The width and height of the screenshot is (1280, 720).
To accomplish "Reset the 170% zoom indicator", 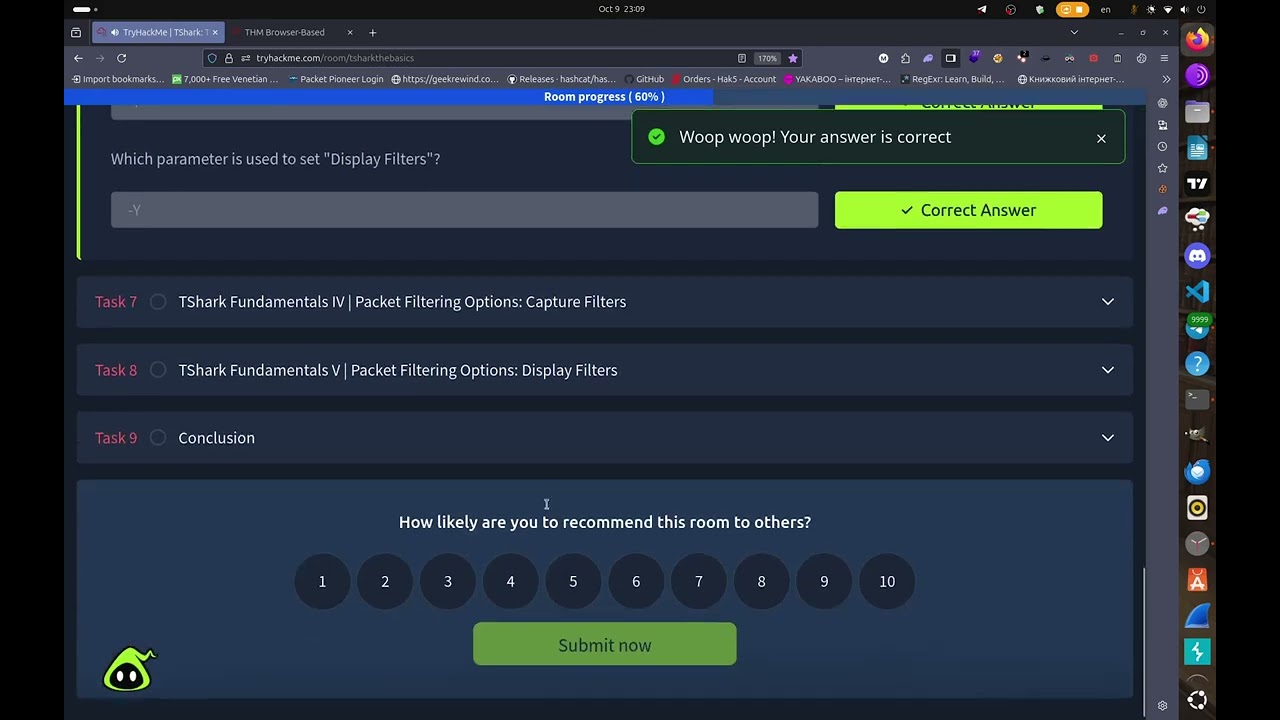I will point(767,58).
